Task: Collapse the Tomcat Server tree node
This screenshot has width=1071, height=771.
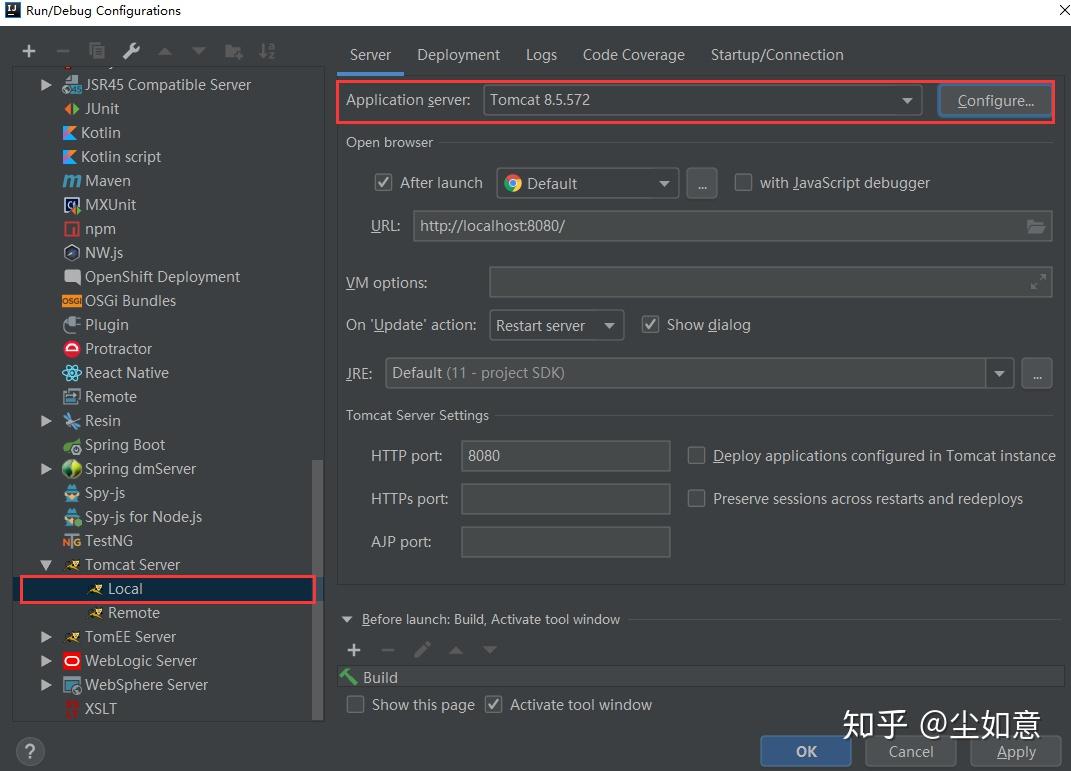Action: 46,564
